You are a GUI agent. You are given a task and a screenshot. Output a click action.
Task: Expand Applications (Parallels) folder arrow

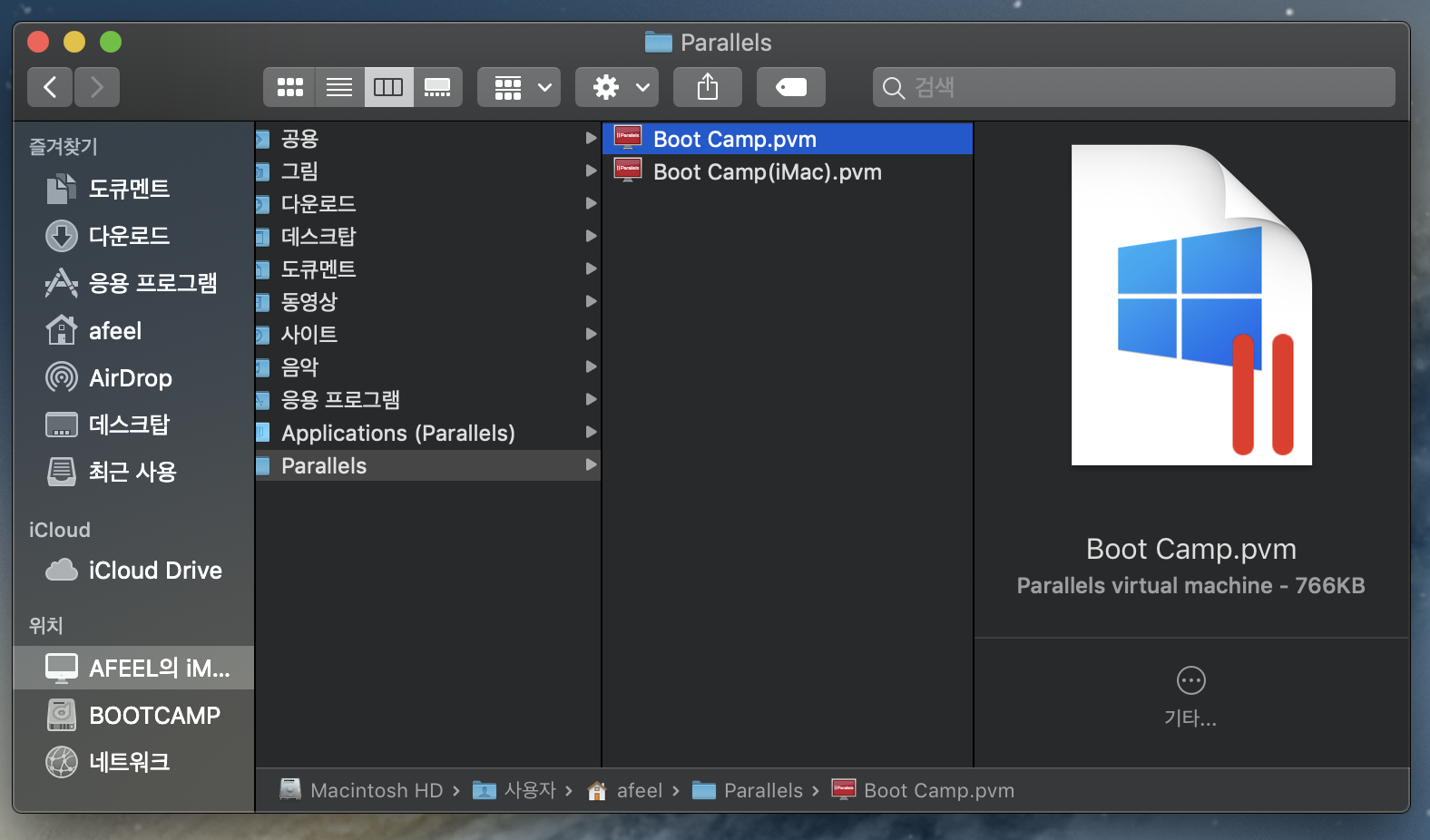point(591,432)
